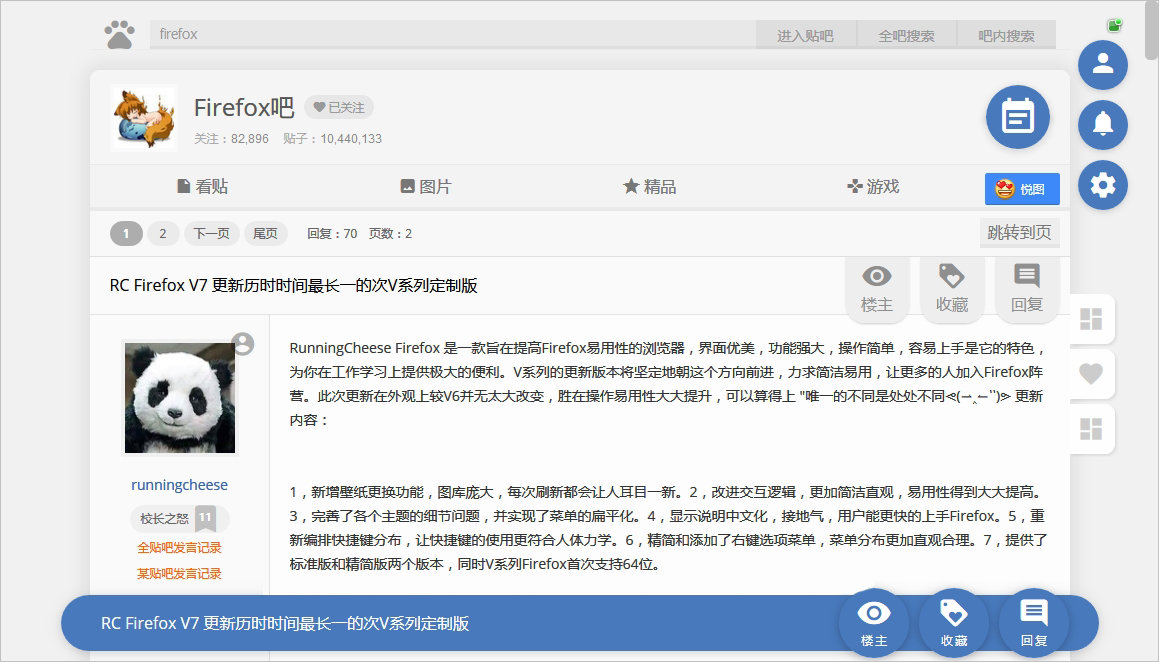Go to page 2
Image resolution: width=1159 pixels, height=662 pixels.
[x=163, y=233]
